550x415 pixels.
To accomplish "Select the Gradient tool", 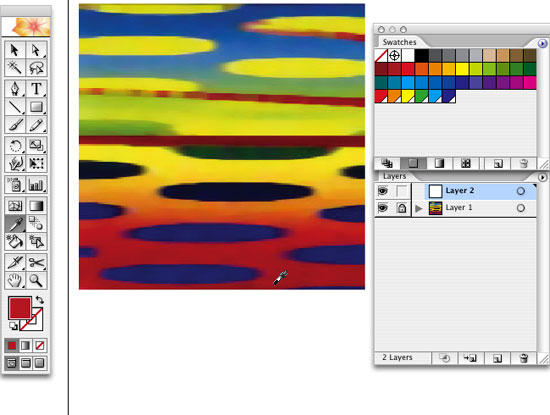I will 36,206.
